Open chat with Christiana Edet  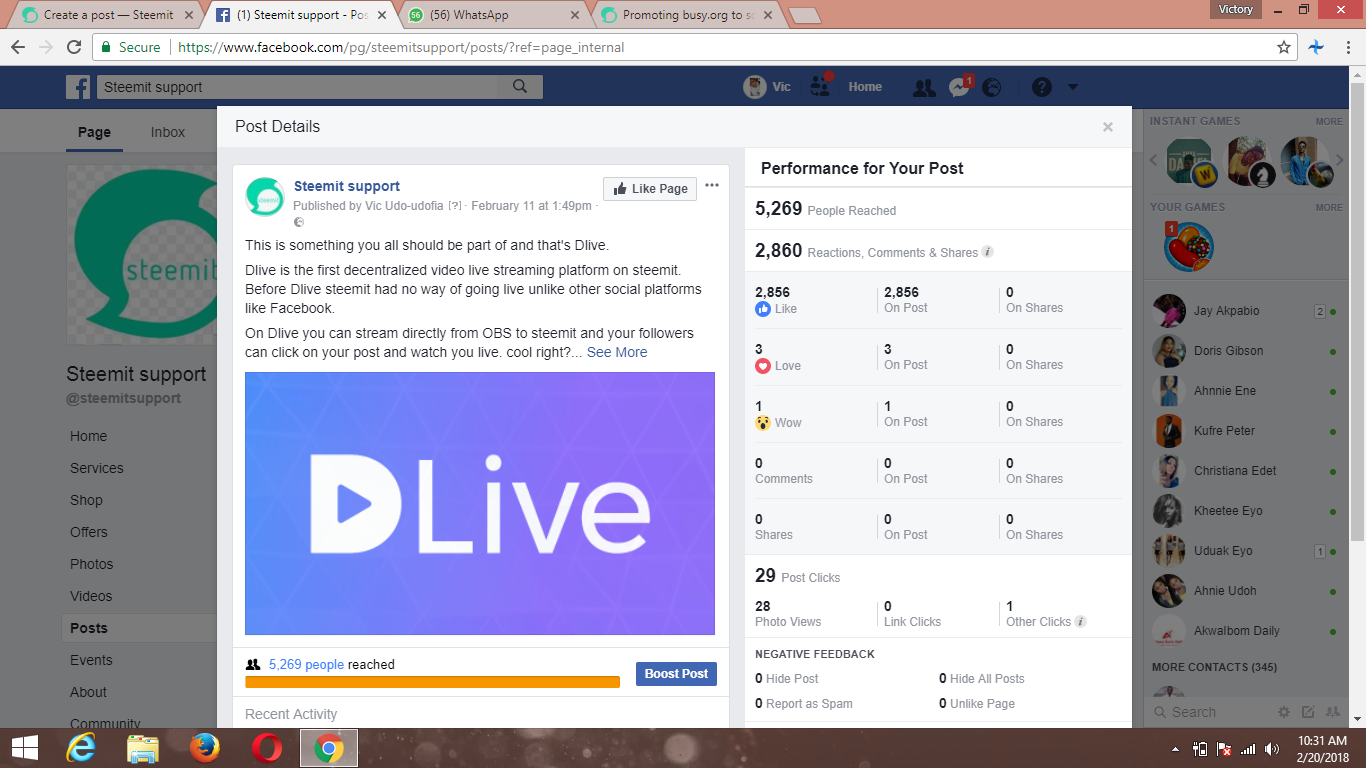coord(1246,471)
